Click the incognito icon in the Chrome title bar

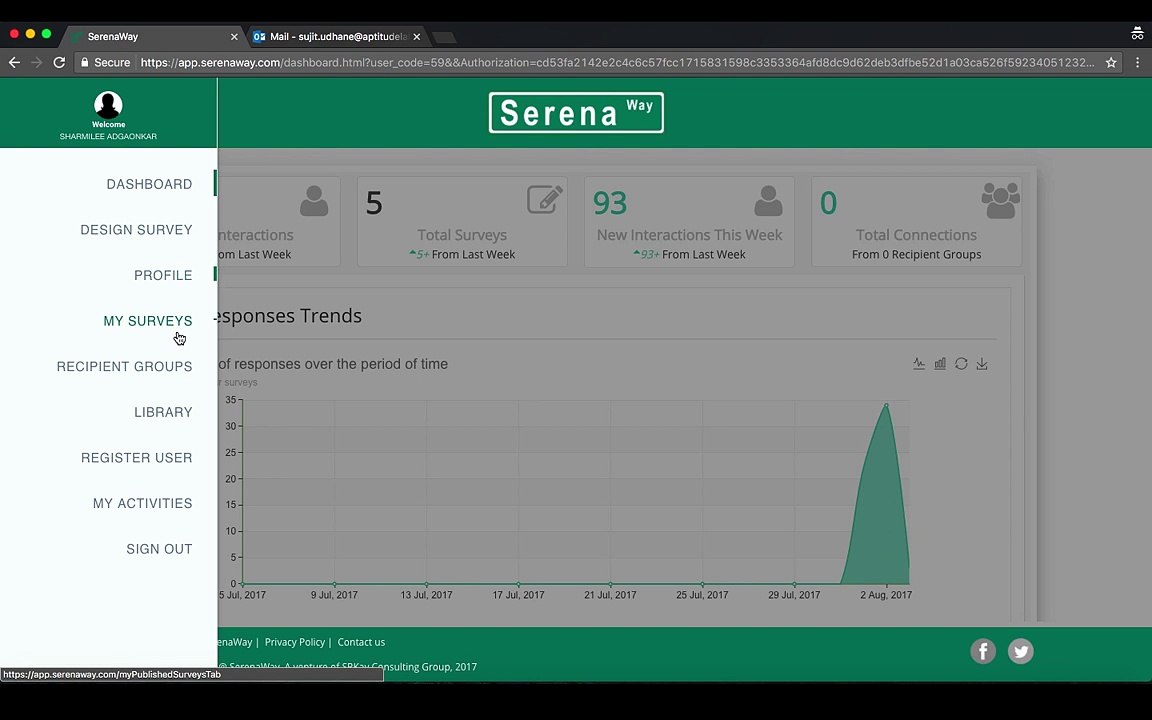(1137, 33)
